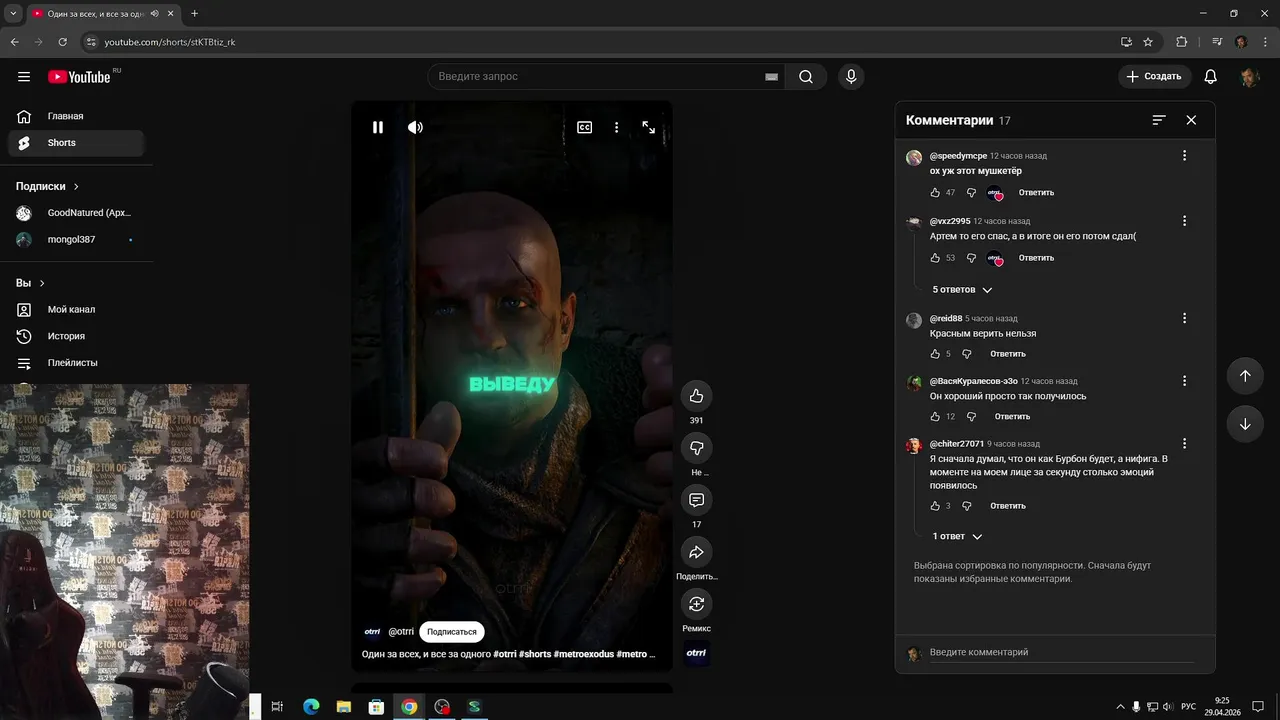Expand the Short to fullscreen
This screenshot has width=1280, height=720.
coord(649,127)
